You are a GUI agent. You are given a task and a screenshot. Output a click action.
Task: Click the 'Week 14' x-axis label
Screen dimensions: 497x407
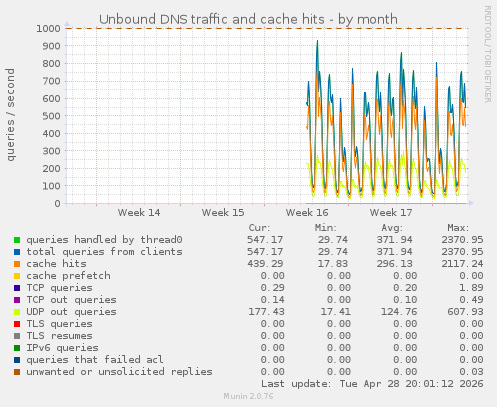click(x=139, y=213)
